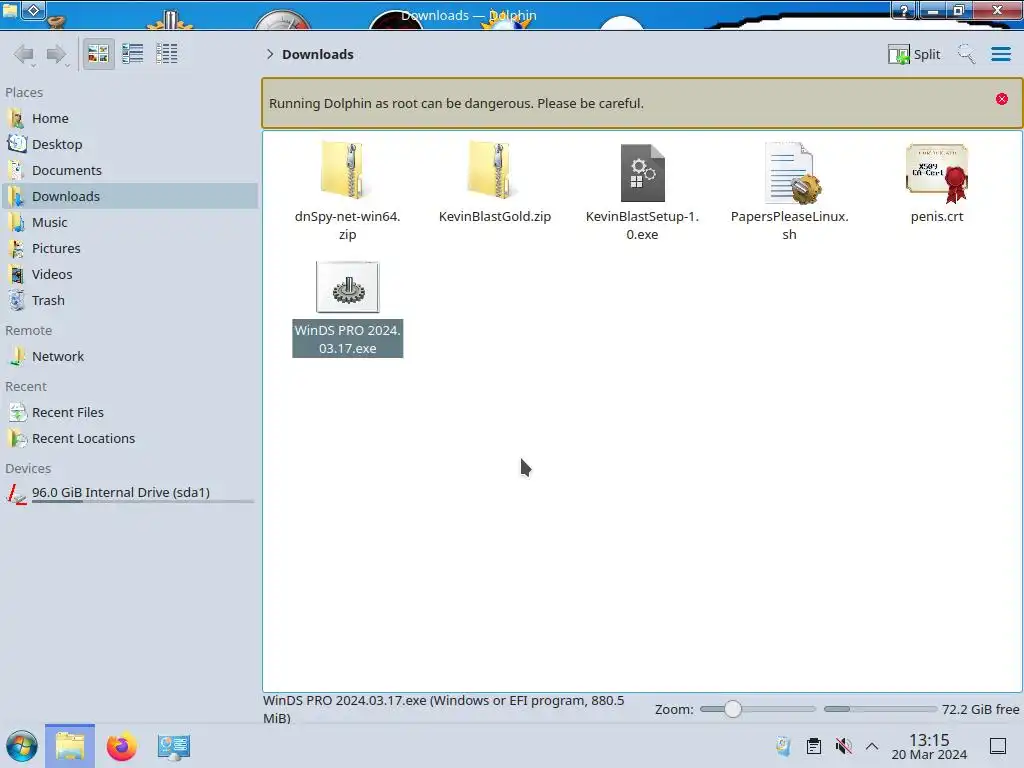Select 96.0 GiB Internal Drive (sda1)
1024x768 pixels.
tap(129, 494)
